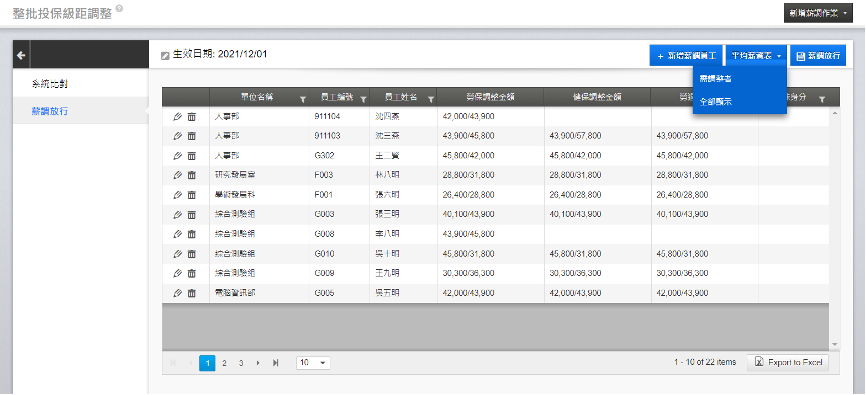Delete the row for employee G005
The width and height of the screenshot is (866, 395).
click(x=192, y=293)
